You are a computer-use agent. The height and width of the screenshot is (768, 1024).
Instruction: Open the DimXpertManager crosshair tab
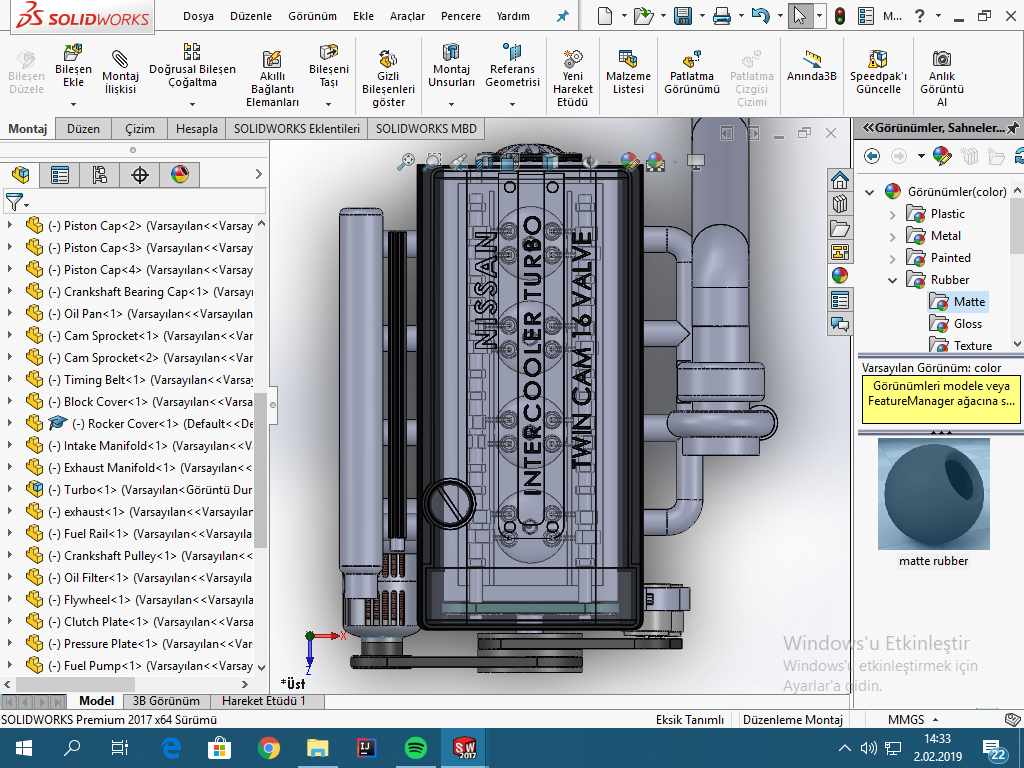[x=140, y=175]
